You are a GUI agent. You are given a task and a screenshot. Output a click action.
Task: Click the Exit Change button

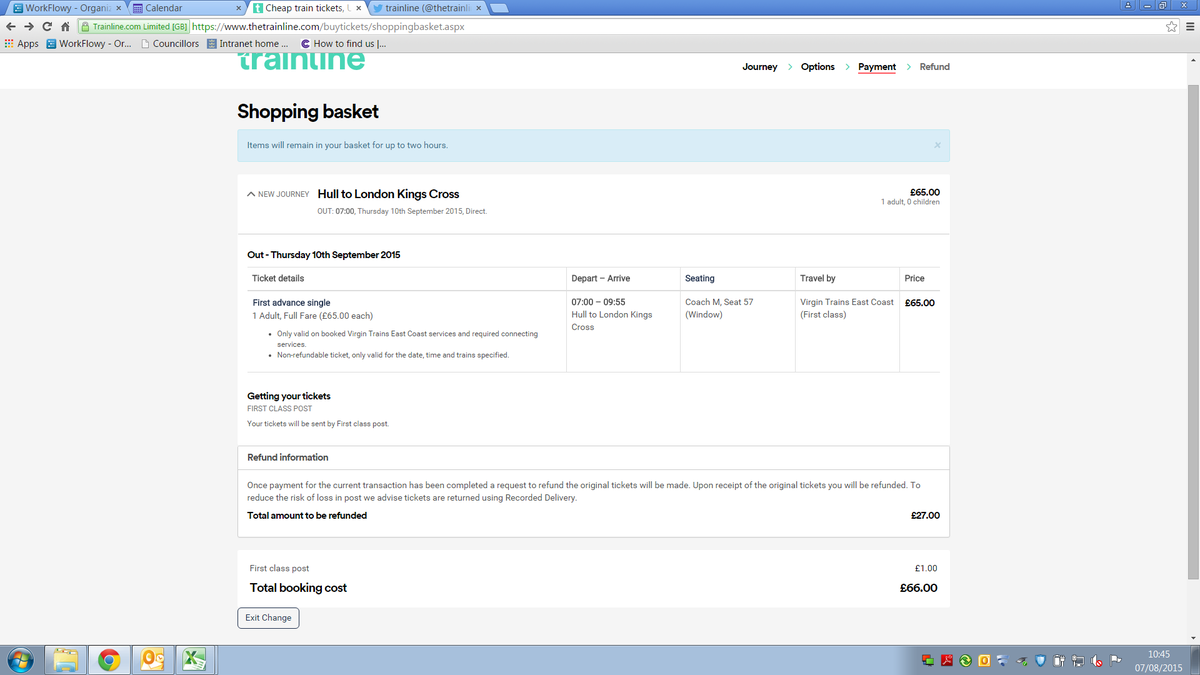[x=268, y=618]
